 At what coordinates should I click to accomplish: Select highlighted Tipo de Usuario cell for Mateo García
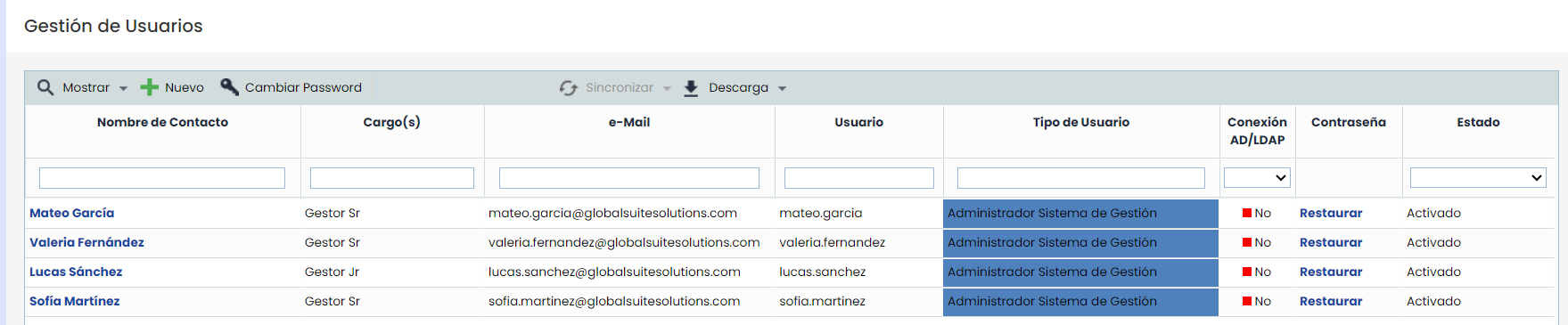1080,214
